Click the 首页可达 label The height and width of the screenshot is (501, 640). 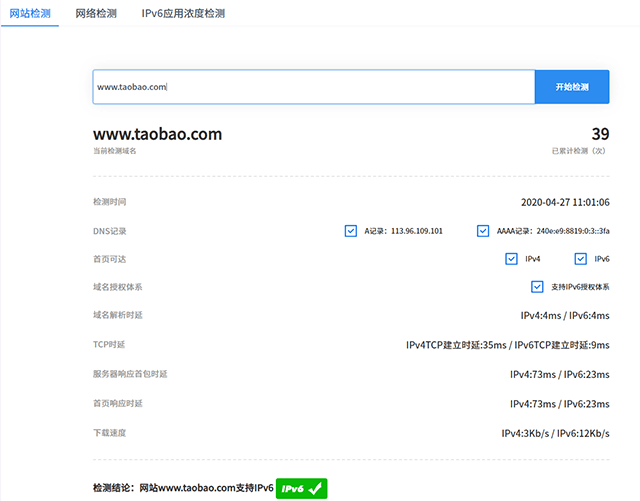click(109, 259)
